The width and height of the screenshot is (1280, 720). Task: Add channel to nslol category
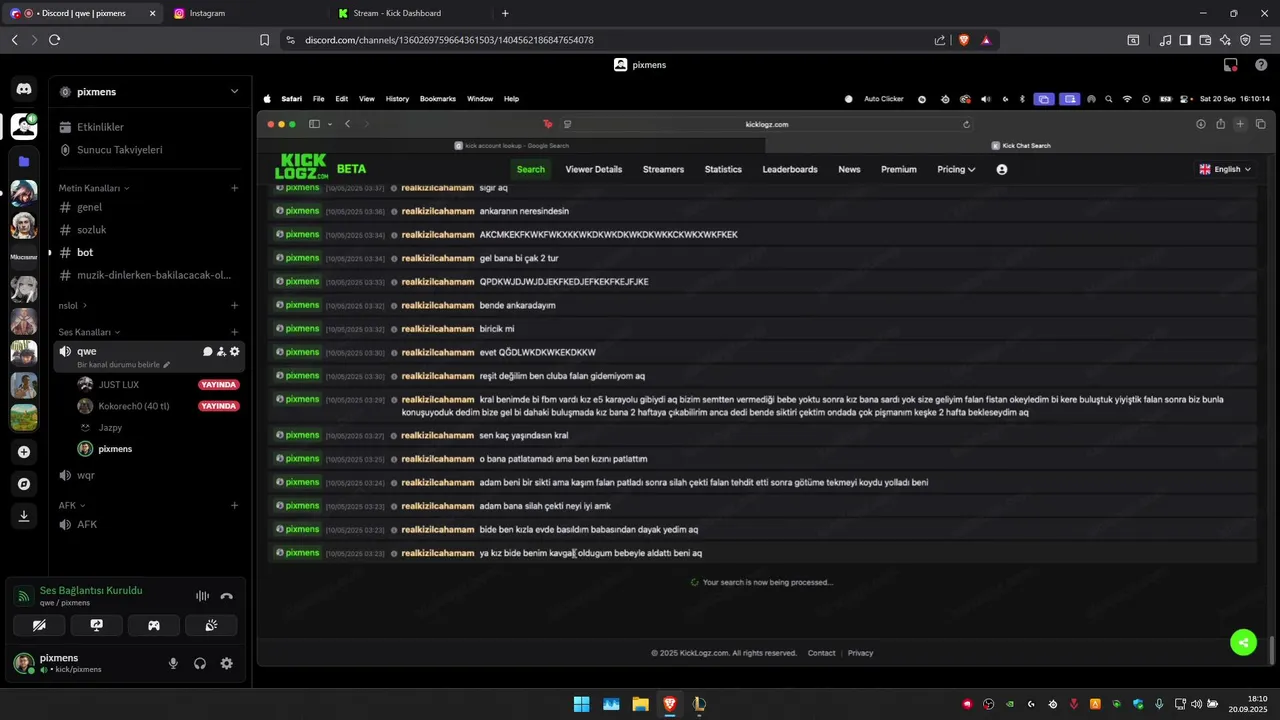pyautogui.click(x=235, y=305)
